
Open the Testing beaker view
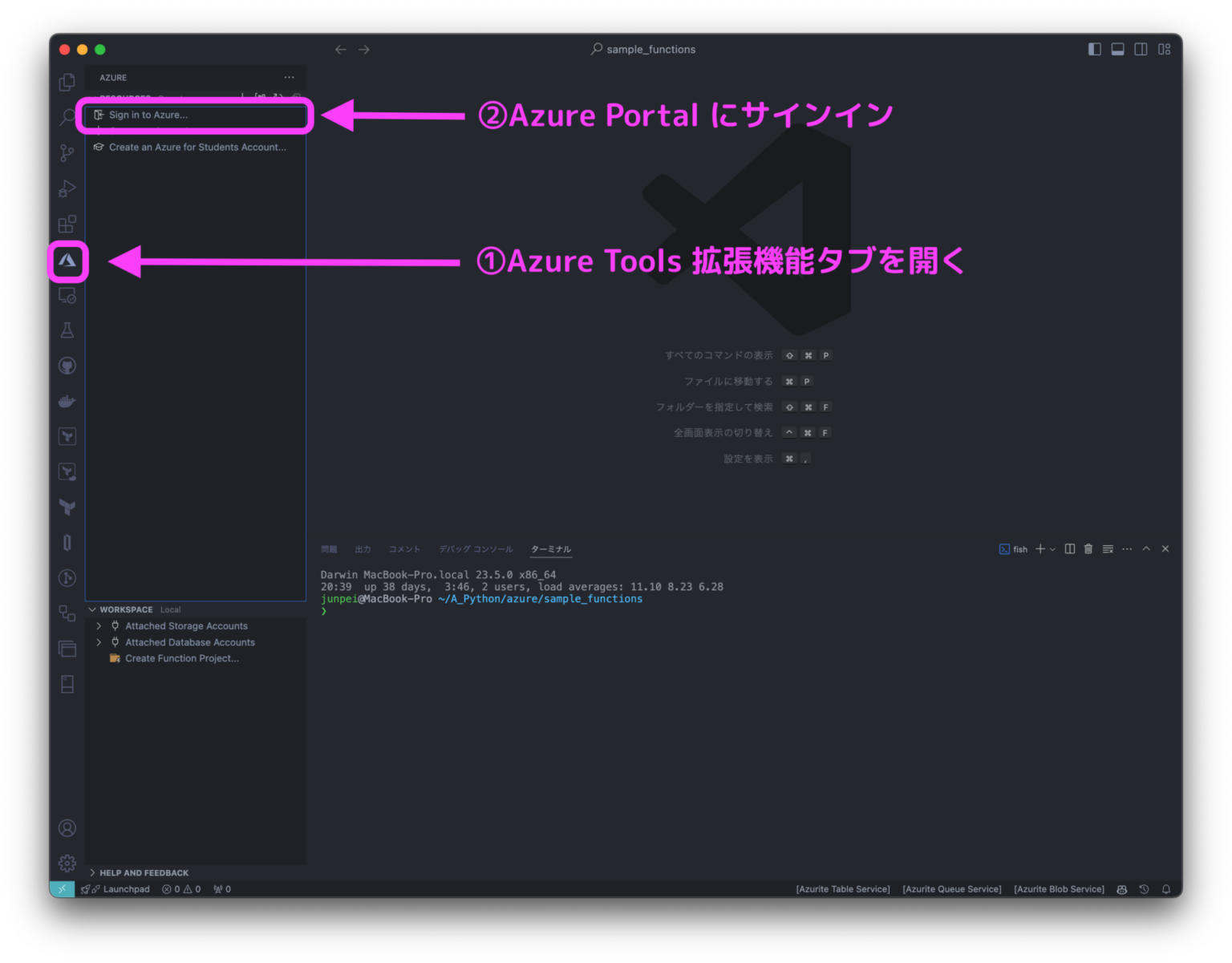pyautogui.click(x=67, y=330)
